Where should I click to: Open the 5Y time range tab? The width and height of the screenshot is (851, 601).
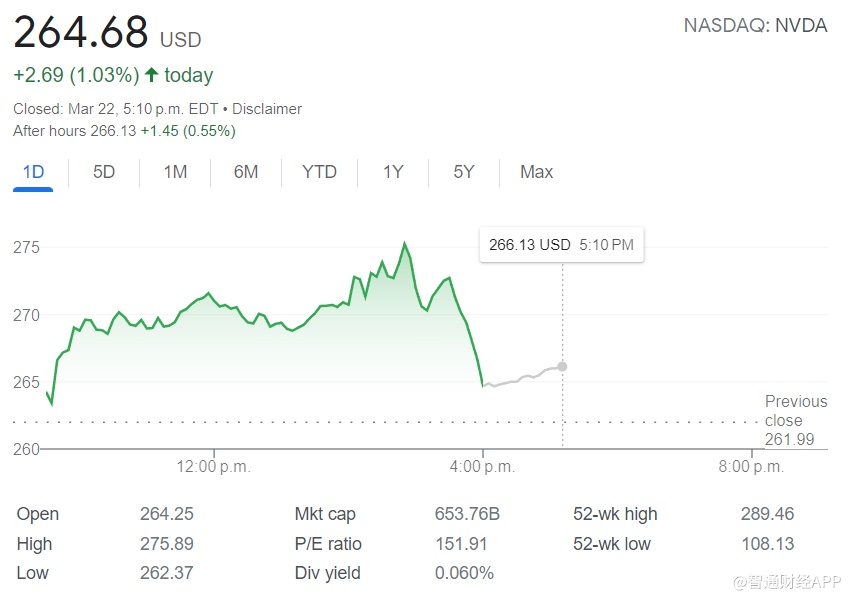(463, 172)
